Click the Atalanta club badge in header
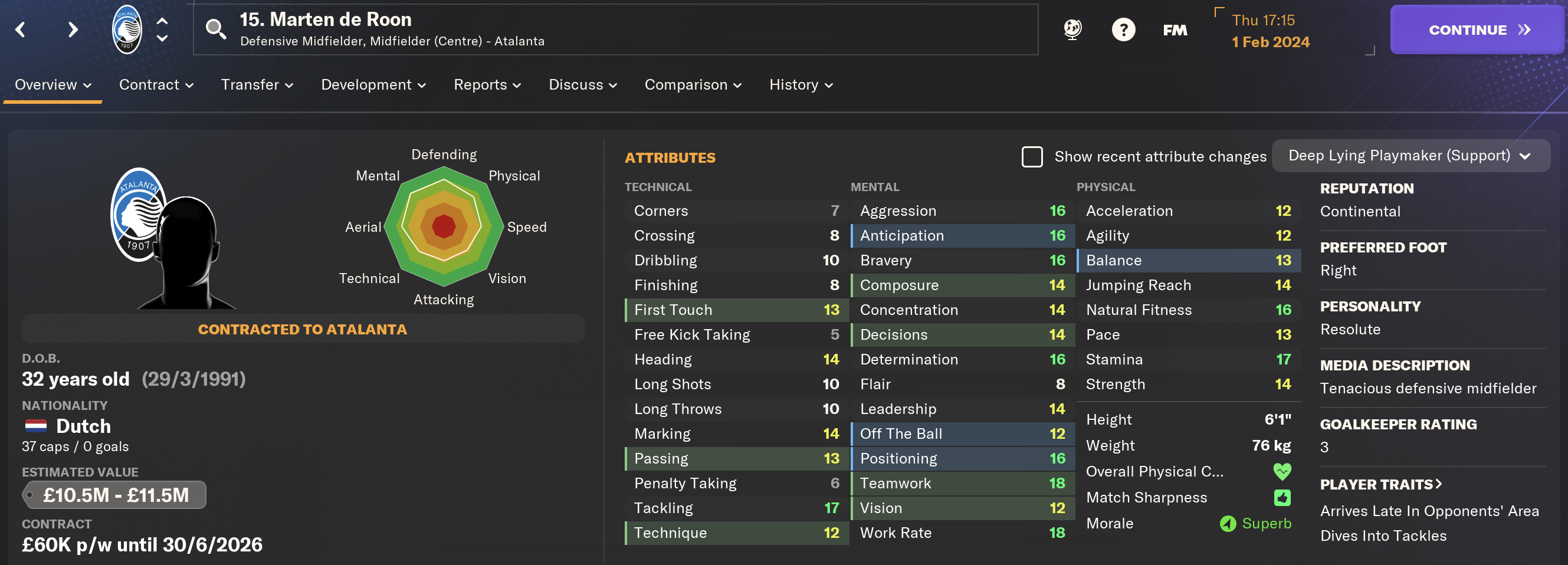Viewport: 1568px width, 565px height. (127, 29)
